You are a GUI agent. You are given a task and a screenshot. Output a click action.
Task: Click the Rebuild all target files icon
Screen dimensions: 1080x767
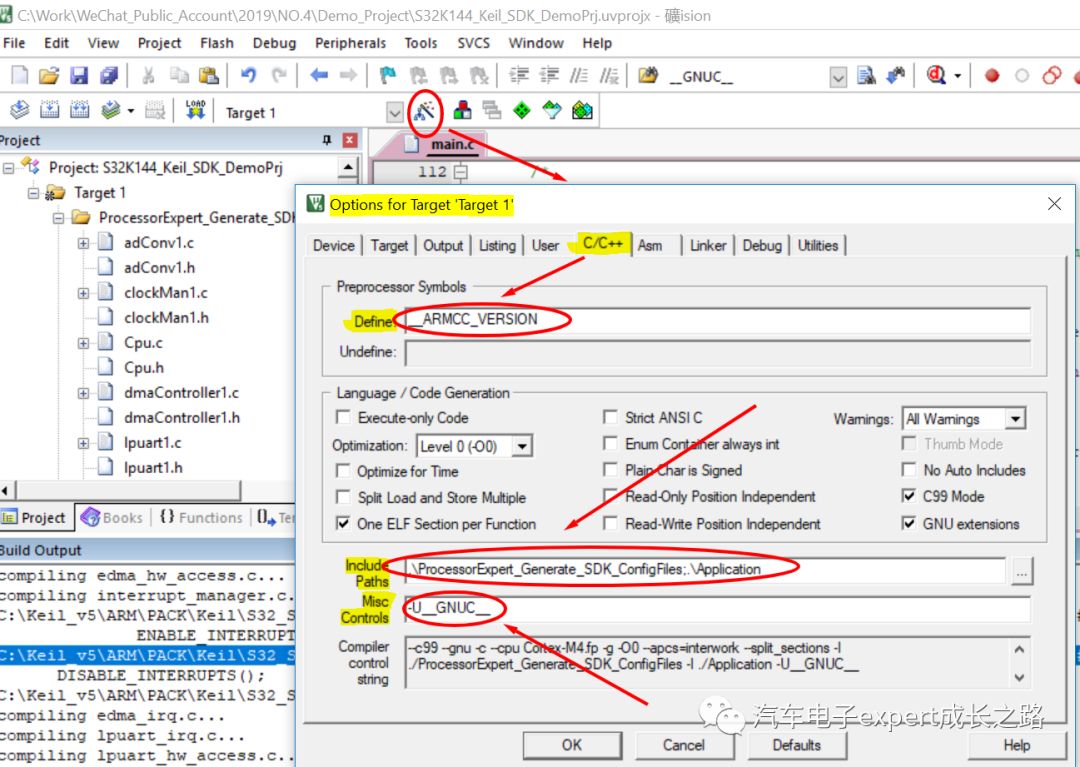(80, 110)
